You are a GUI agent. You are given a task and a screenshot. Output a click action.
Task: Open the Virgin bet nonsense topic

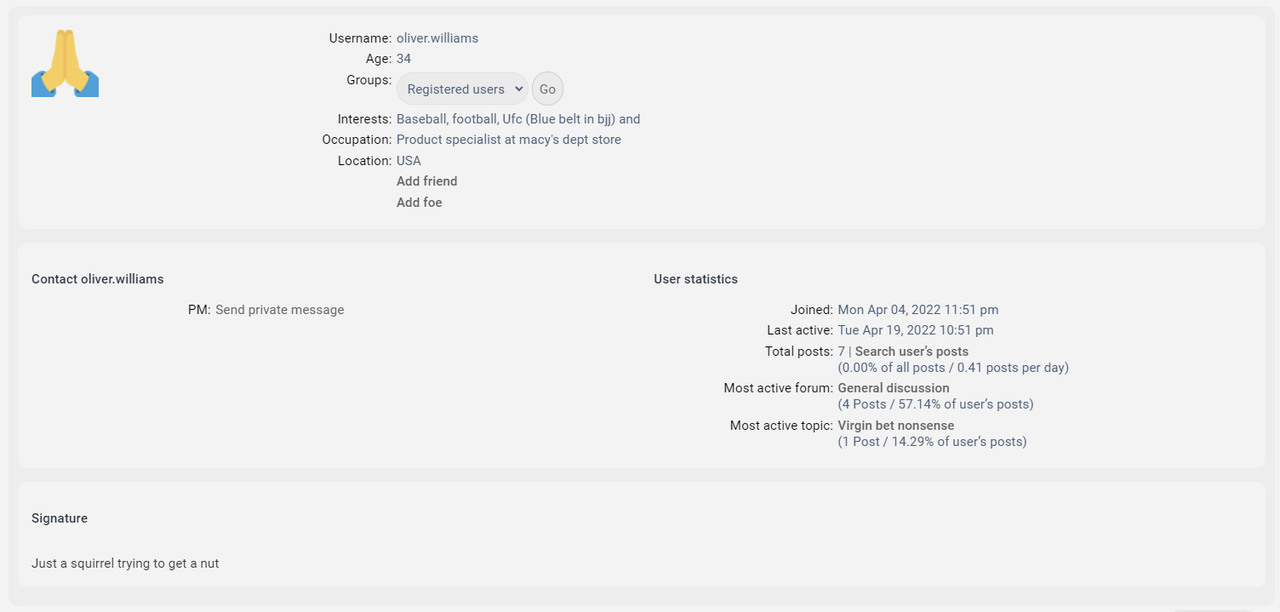pyautogui.click(x=896, y=425)
